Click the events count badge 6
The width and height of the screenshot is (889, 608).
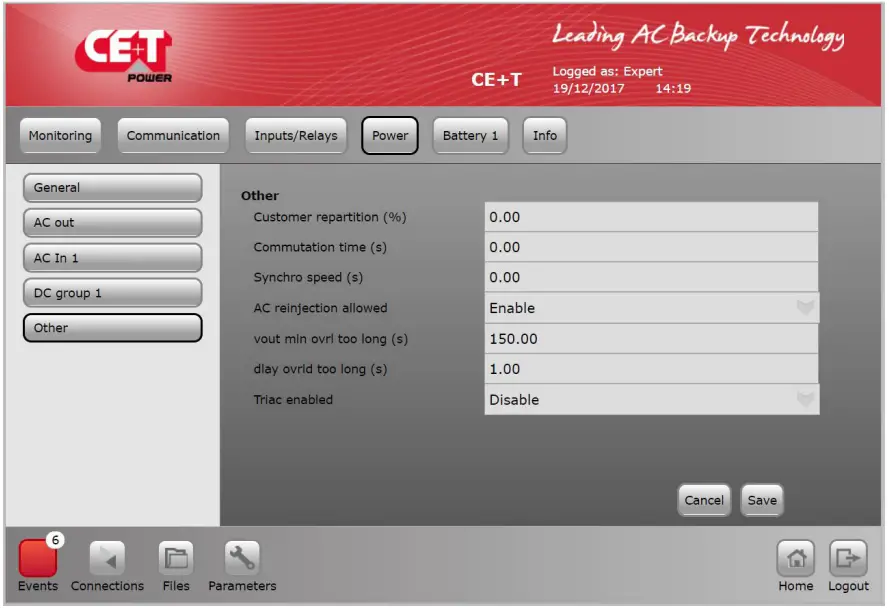pyautogui.click(x=55, y=540)
